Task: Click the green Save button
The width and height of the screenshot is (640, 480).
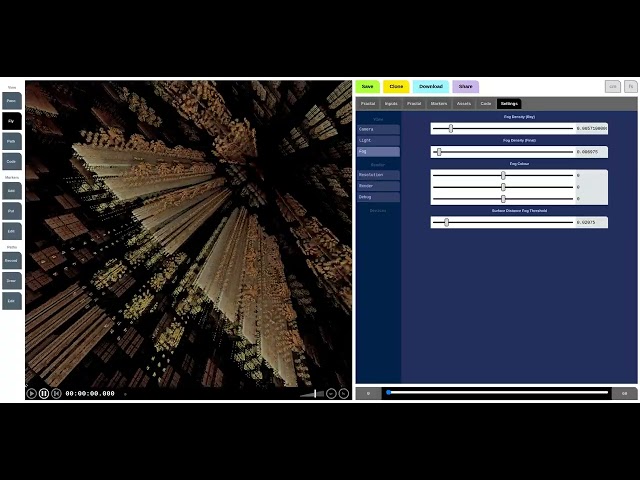Action: tap(367, 87)
